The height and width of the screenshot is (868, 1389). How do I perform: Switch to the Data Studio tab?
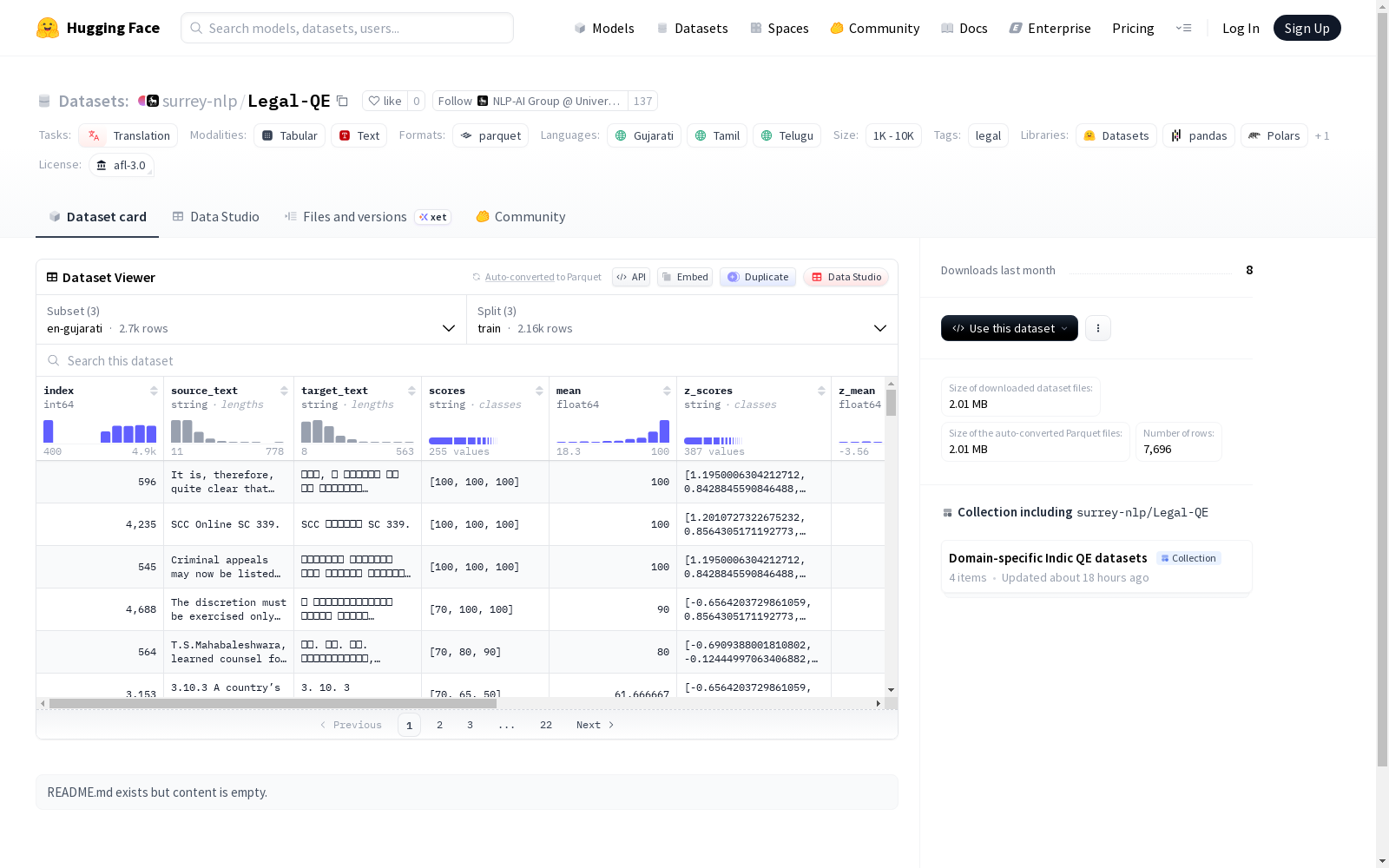(x=216, y=217)
